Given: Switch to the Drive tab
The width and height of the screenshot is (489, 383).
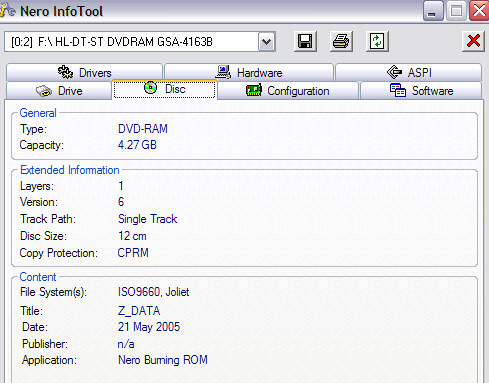Looking at the screenshot, I should pos(59,91).
